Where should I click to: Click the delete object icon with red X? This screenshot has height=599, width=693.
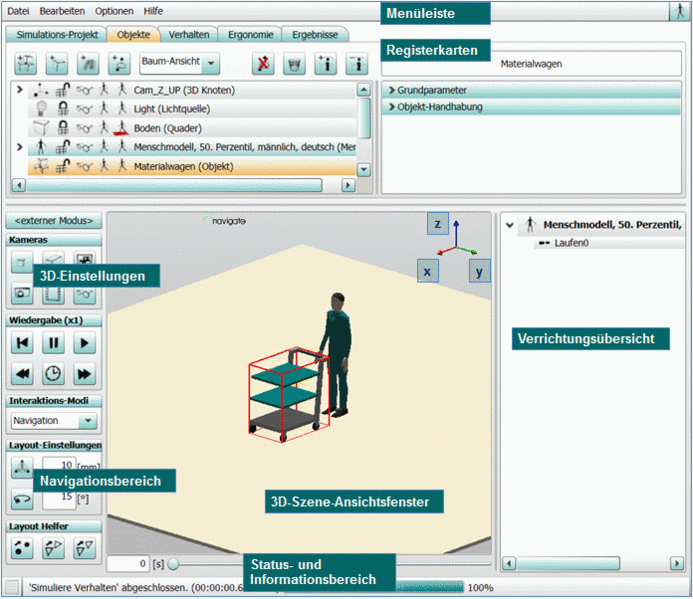click(x=264, y=64)
